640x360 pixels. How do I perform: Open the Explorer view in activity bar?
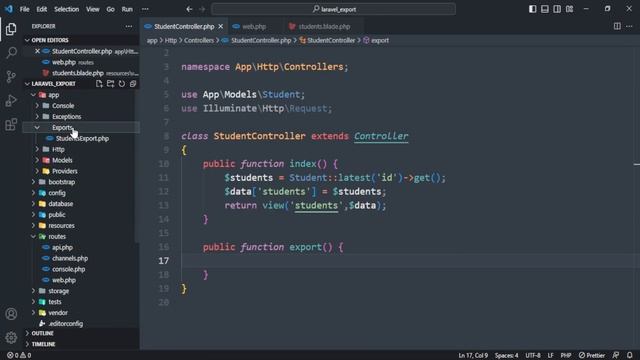pos(11,29)
